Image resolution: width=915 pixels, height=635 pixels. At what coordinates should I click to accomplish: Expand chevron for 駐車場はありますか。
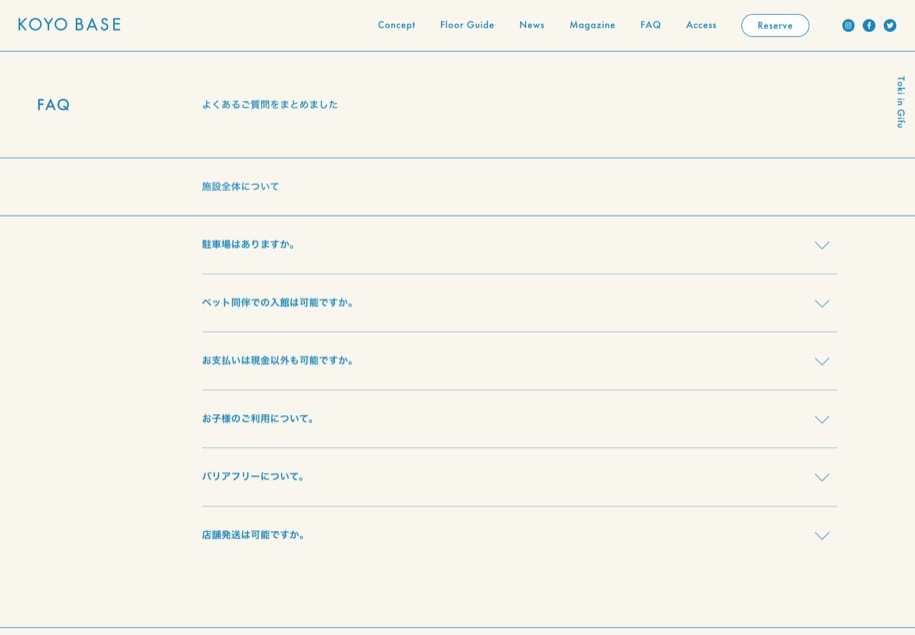[x=822, y=245]
